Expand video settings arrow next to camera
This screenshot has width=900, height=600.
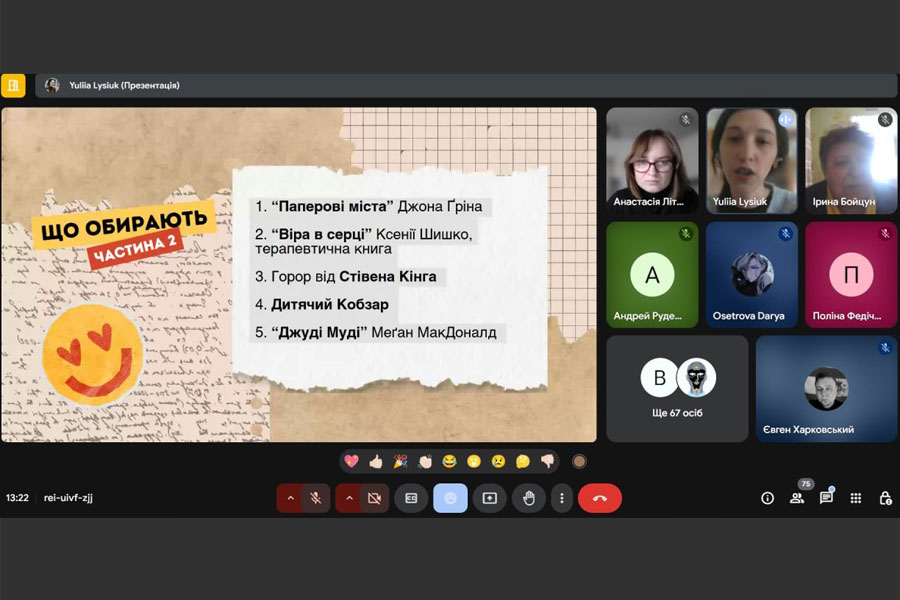[x=349, y=498]
